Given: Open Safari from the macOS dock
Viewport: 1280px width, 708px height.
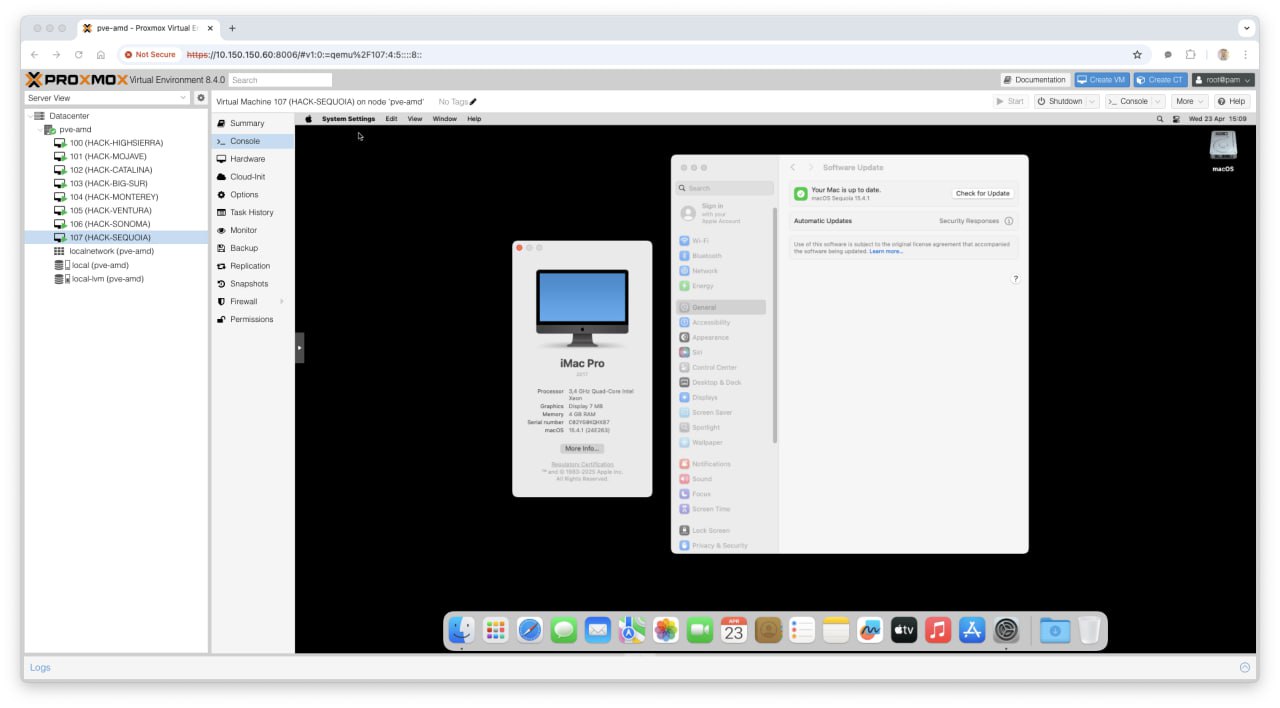Looking at the screenshot, I should [530, 630].
